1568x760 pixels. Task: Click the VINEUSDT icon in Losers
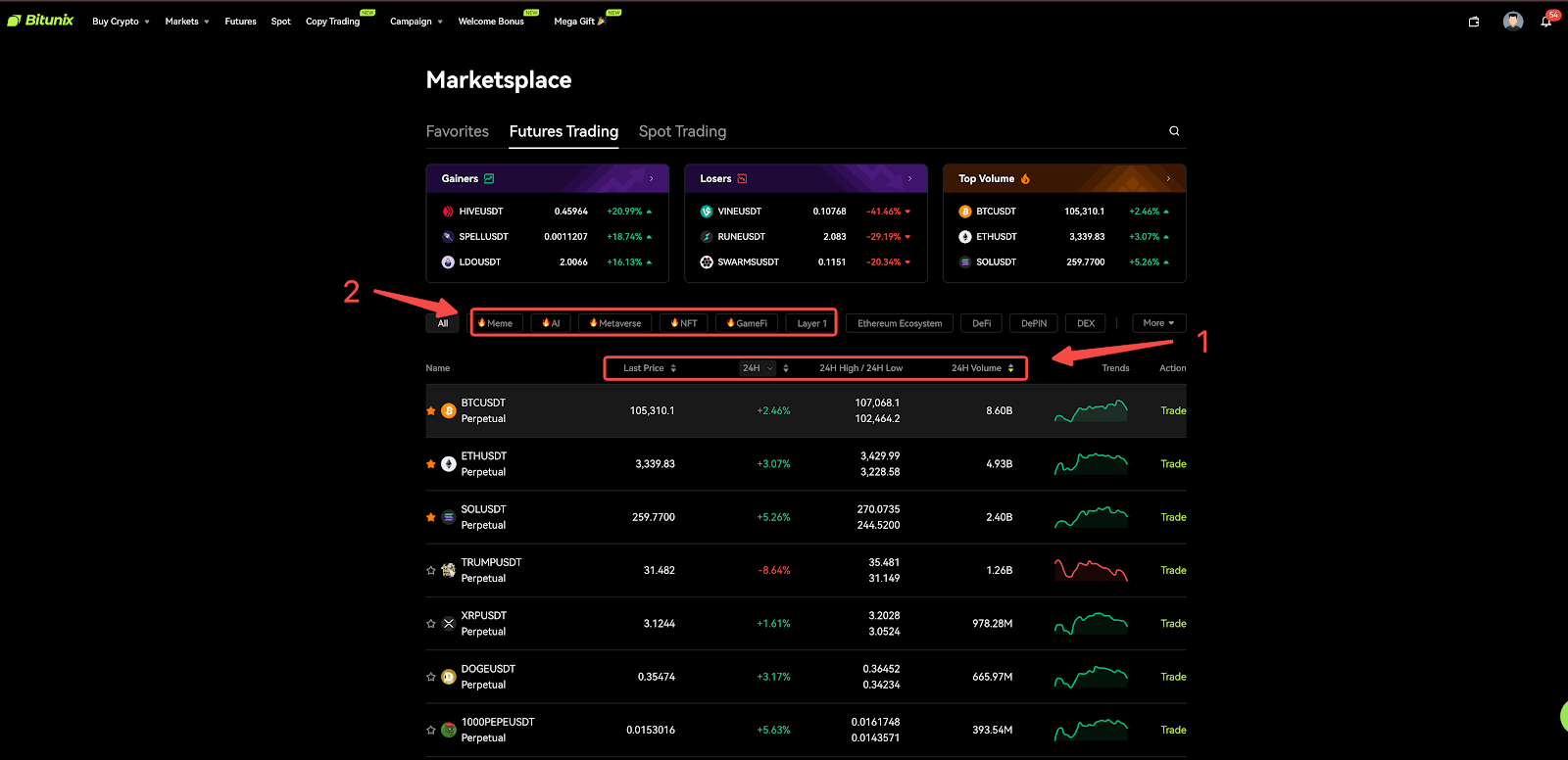[x=707, y=212]
